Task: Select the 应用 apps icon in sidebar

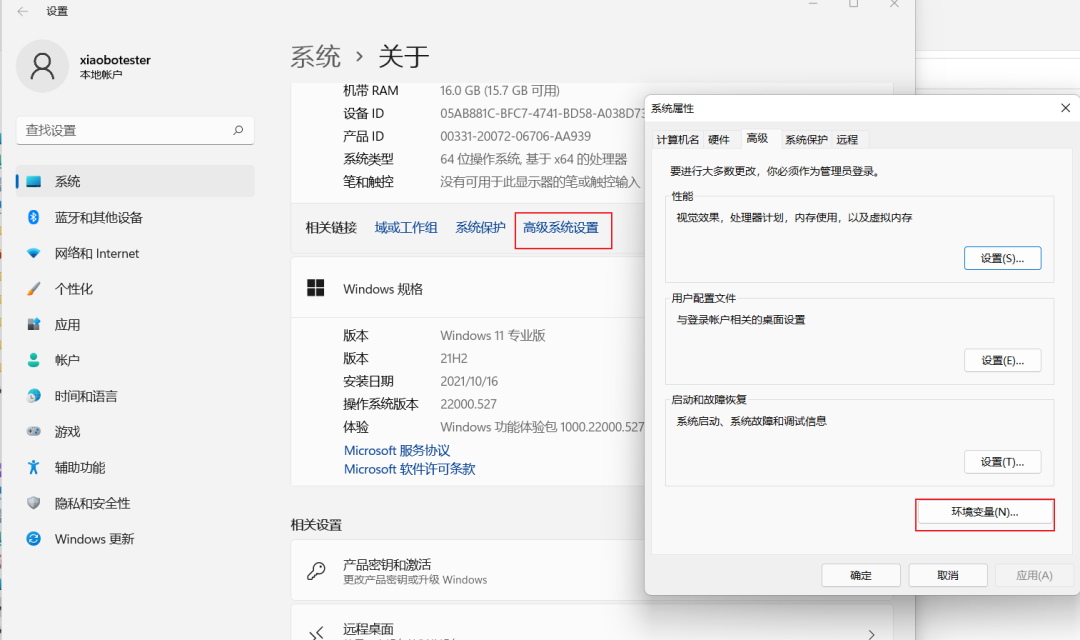Action: [x=33, y=325]
